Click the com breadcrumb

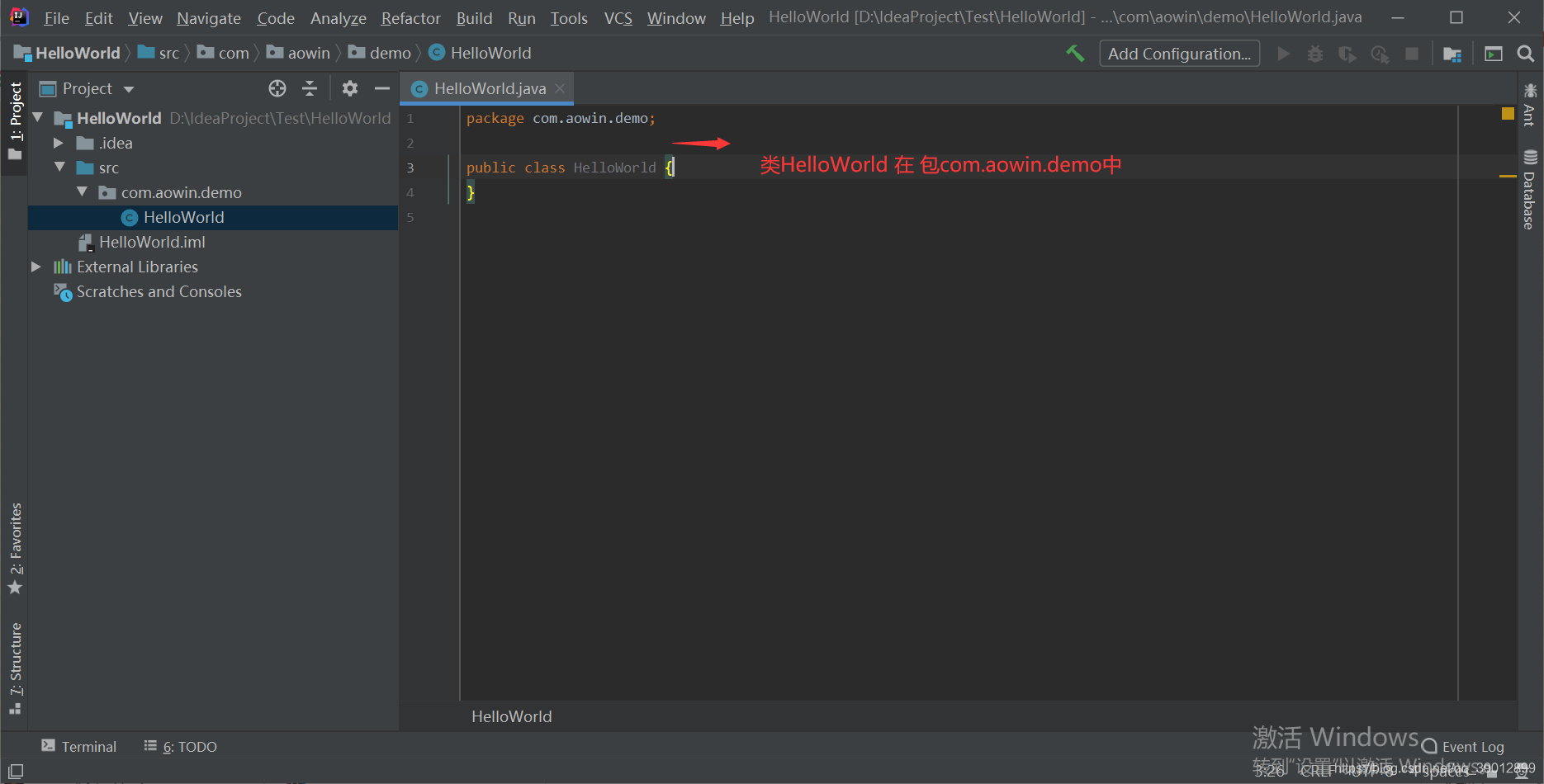pos(223,53)
